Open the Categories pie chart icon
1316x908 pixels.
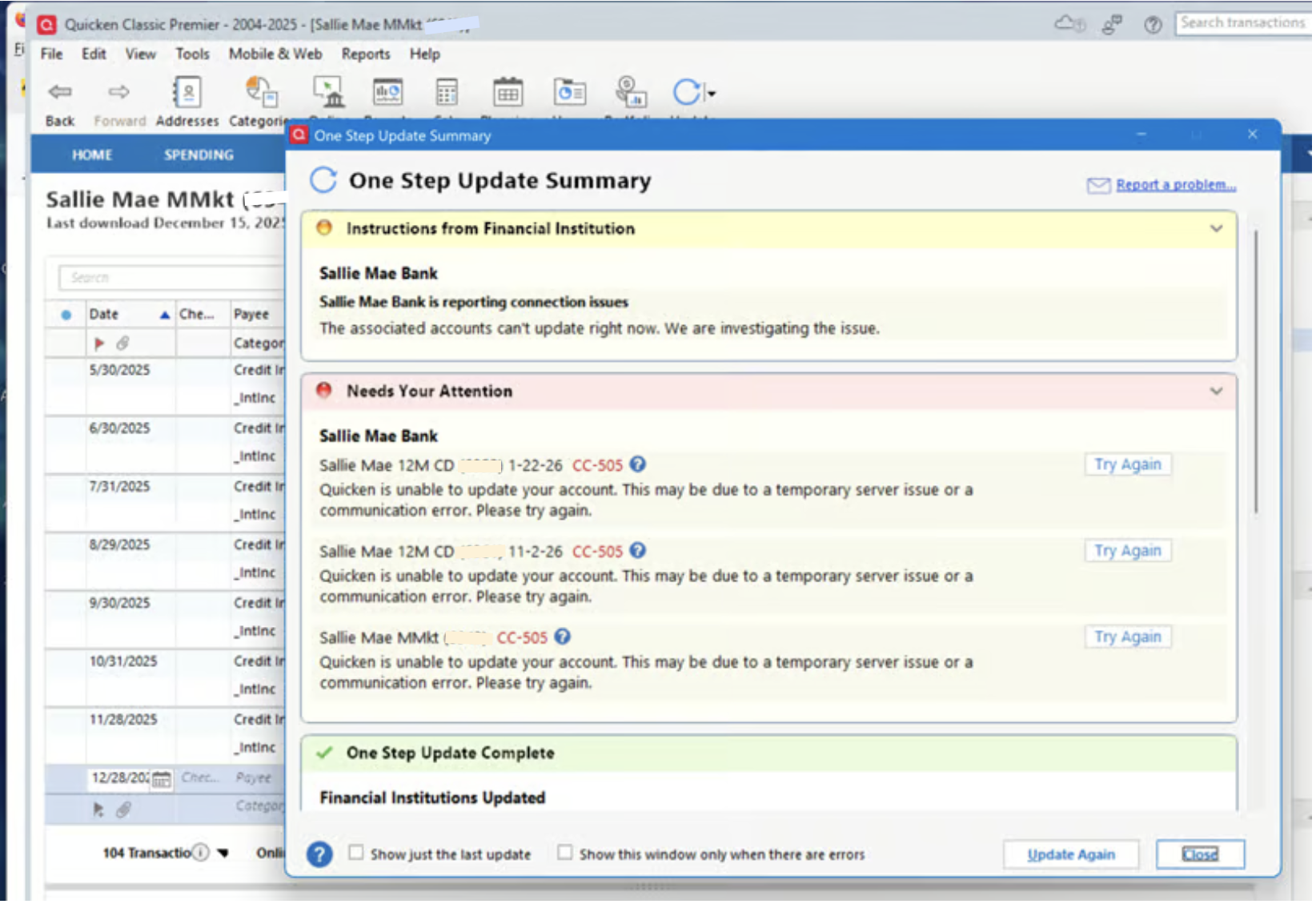click(x=261, y=92)
